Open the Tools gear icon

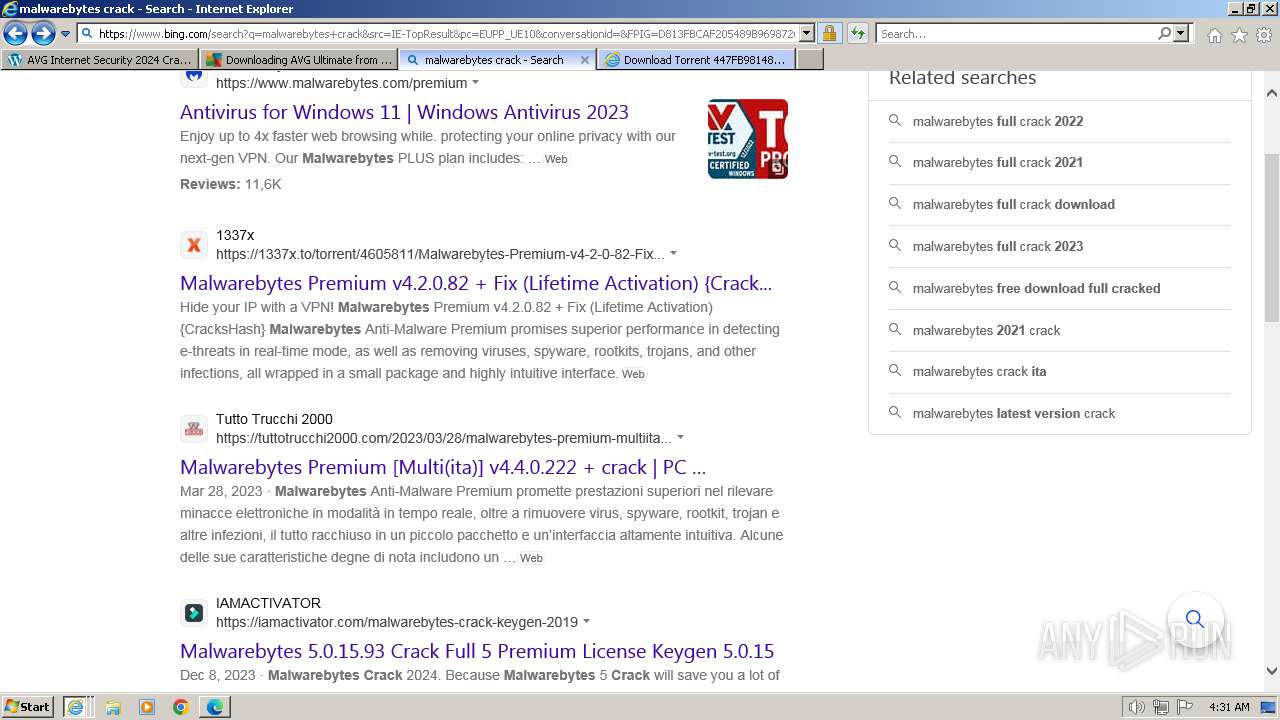[x=1264, y=35]
